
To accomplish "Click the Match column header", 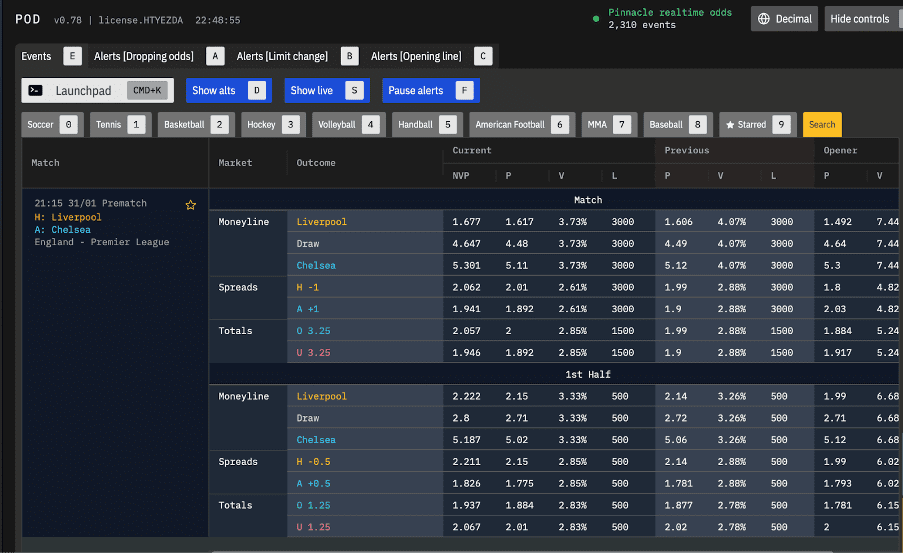I will (46, 163).
